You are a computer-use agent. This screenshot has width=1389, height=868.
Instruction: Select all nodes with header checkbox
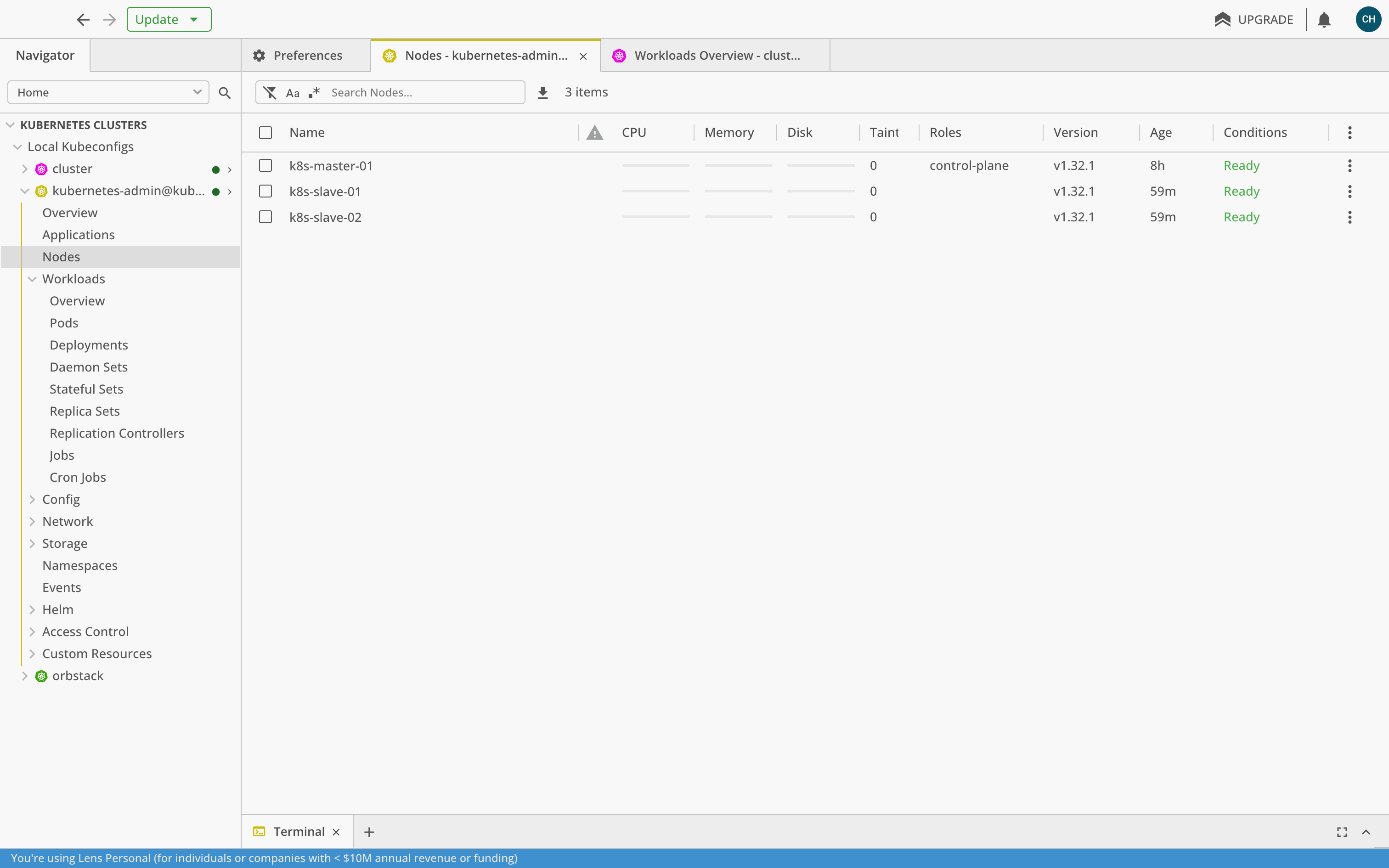coord(265,133)
